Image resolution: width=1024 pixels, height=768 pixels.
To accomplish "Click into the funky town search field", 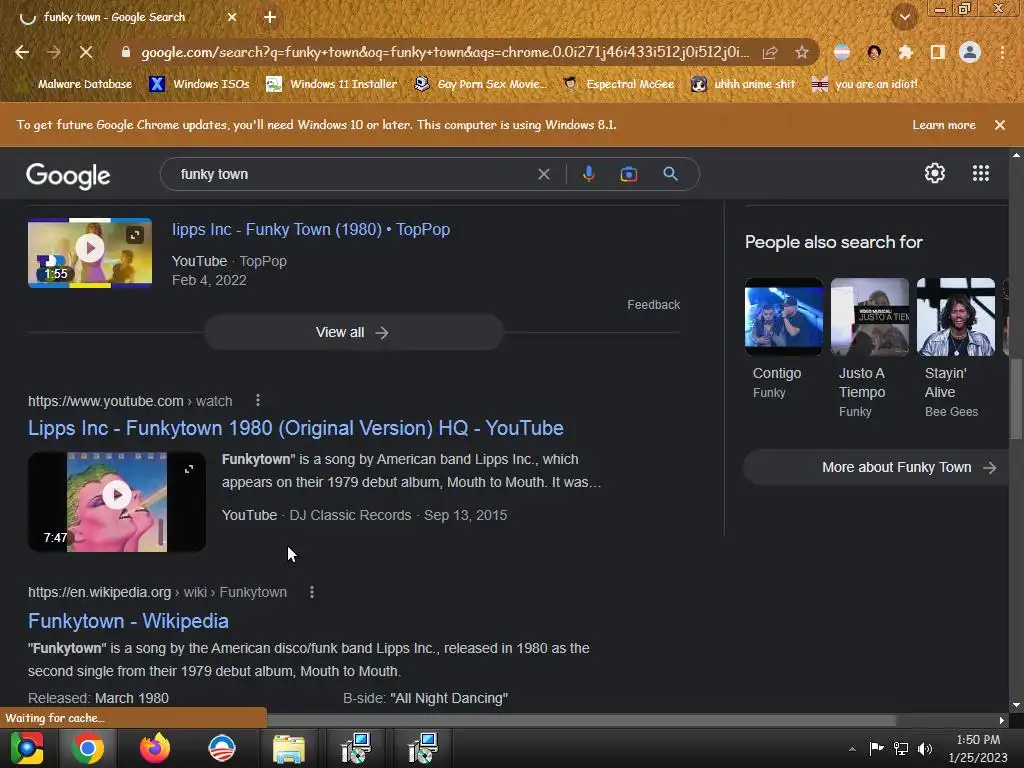I will 353,174.
